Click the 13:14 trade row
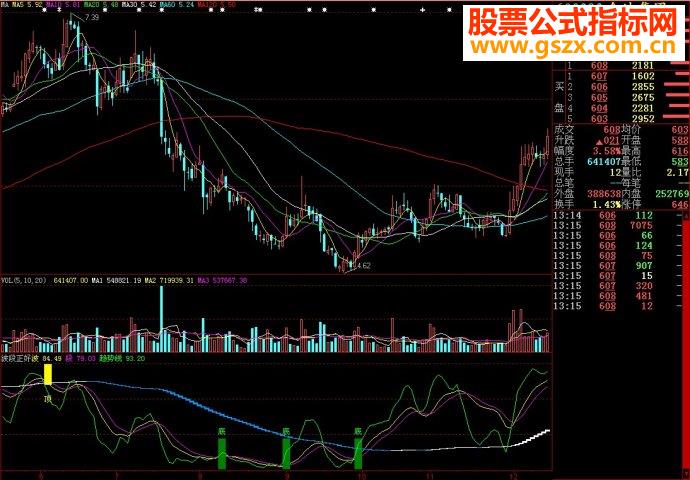 [x=618, y=216]
